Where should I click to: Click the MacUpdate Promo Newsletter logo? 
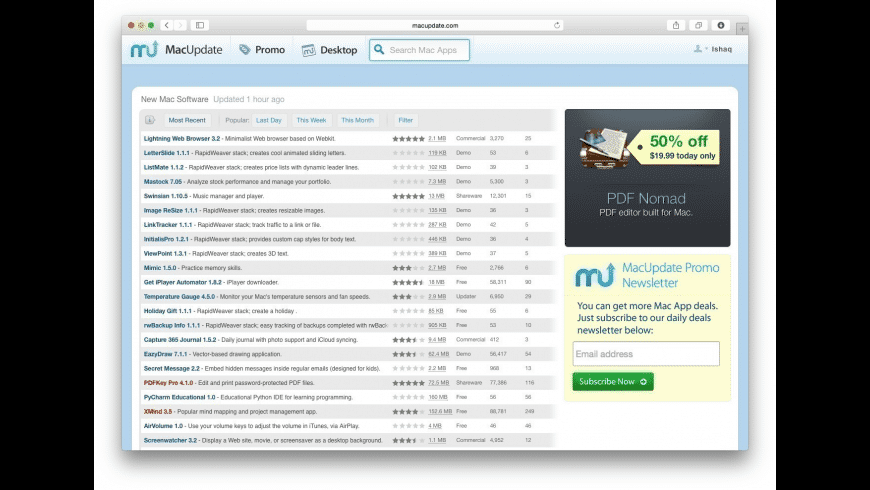tap(595, 275)
